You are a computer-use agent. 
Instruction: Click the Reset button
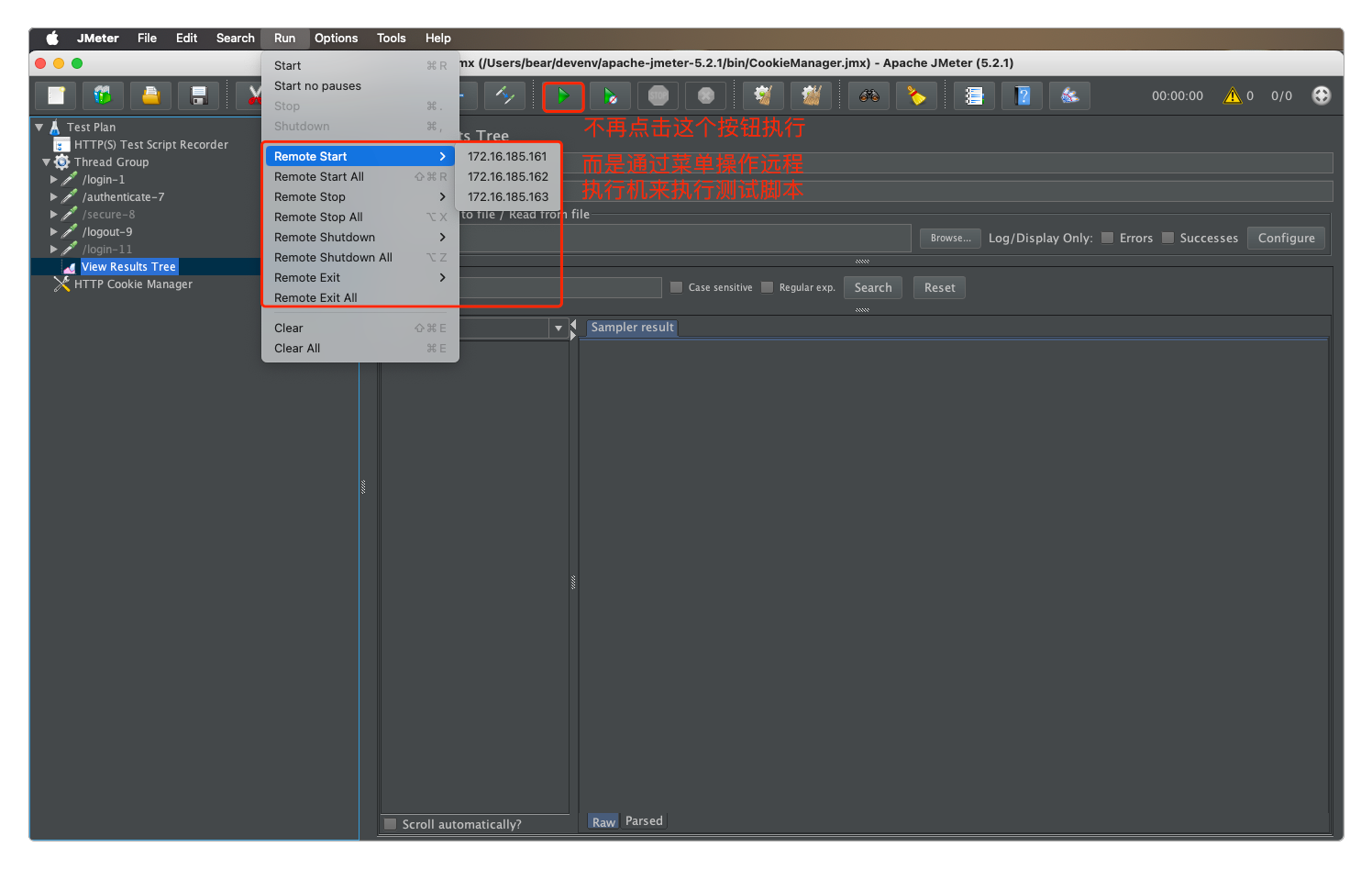(x=939, y=287)
